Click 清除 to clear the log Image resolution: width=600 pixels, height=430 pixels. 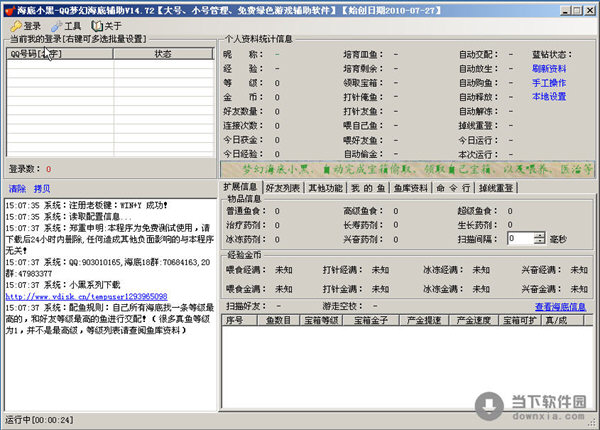tap(17, 188)
